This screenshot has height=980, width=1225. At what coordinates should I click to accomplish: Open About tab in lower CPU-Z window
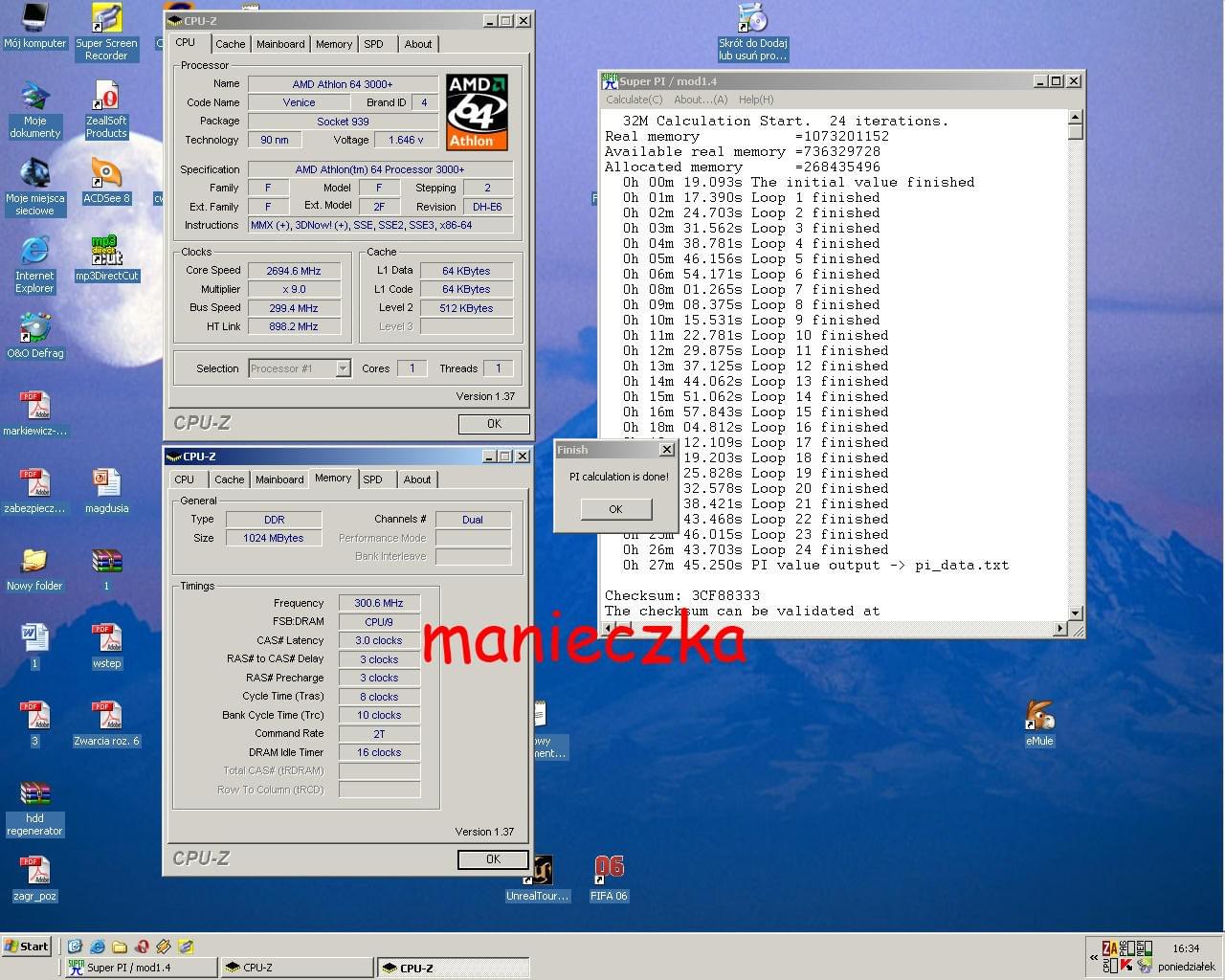tap(417, 479)
